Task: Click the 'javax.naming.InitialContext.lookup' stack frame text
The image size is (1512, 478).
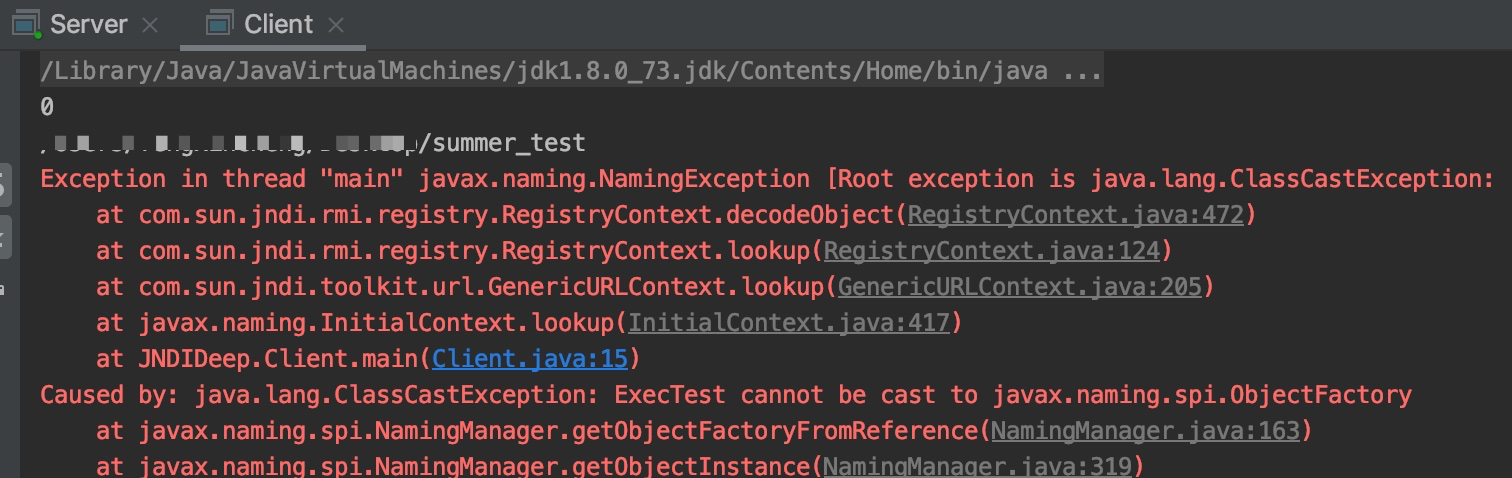Action: (377, 323)
